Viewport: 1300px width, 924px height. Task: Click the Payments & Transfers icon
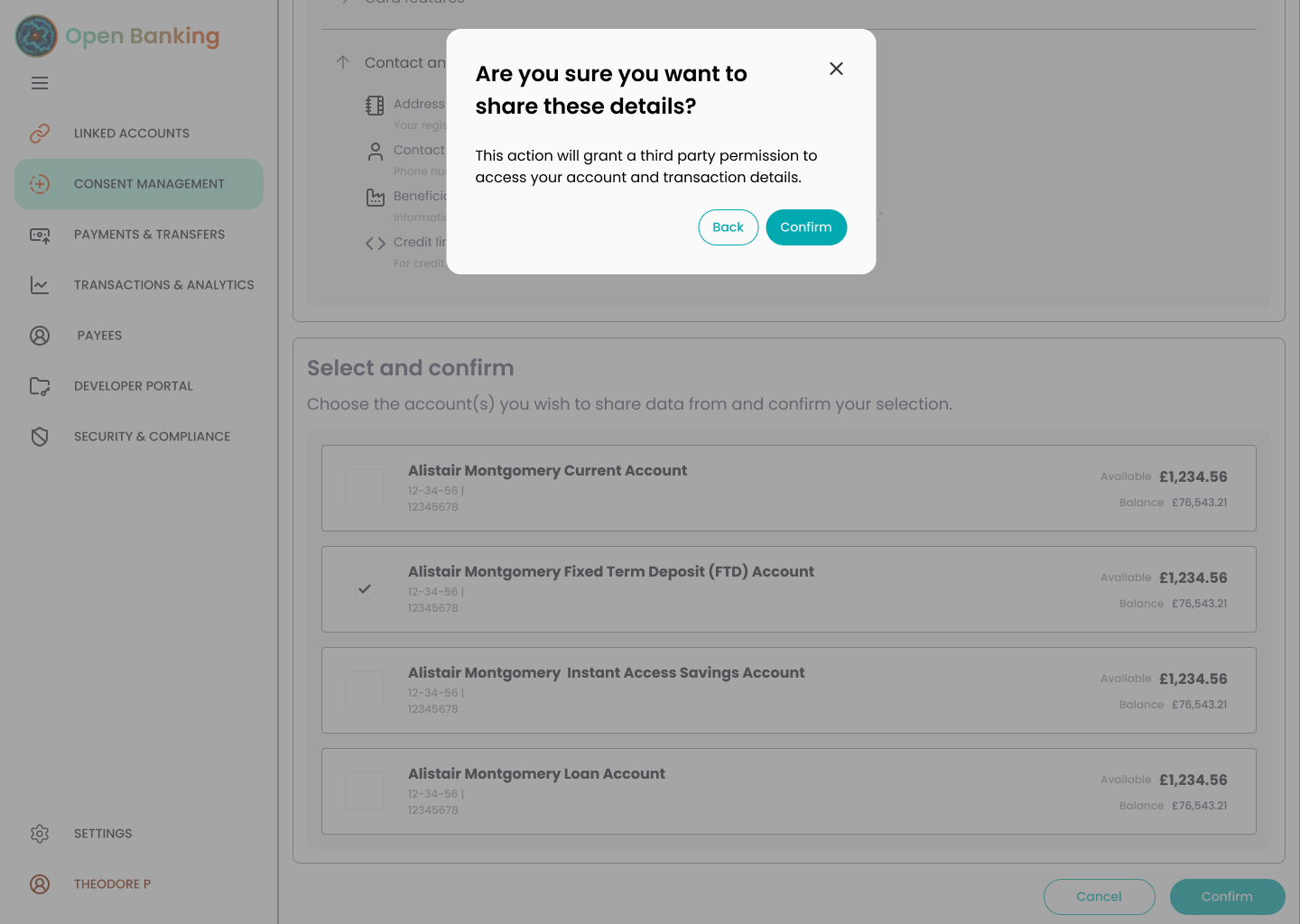point(40,235)
